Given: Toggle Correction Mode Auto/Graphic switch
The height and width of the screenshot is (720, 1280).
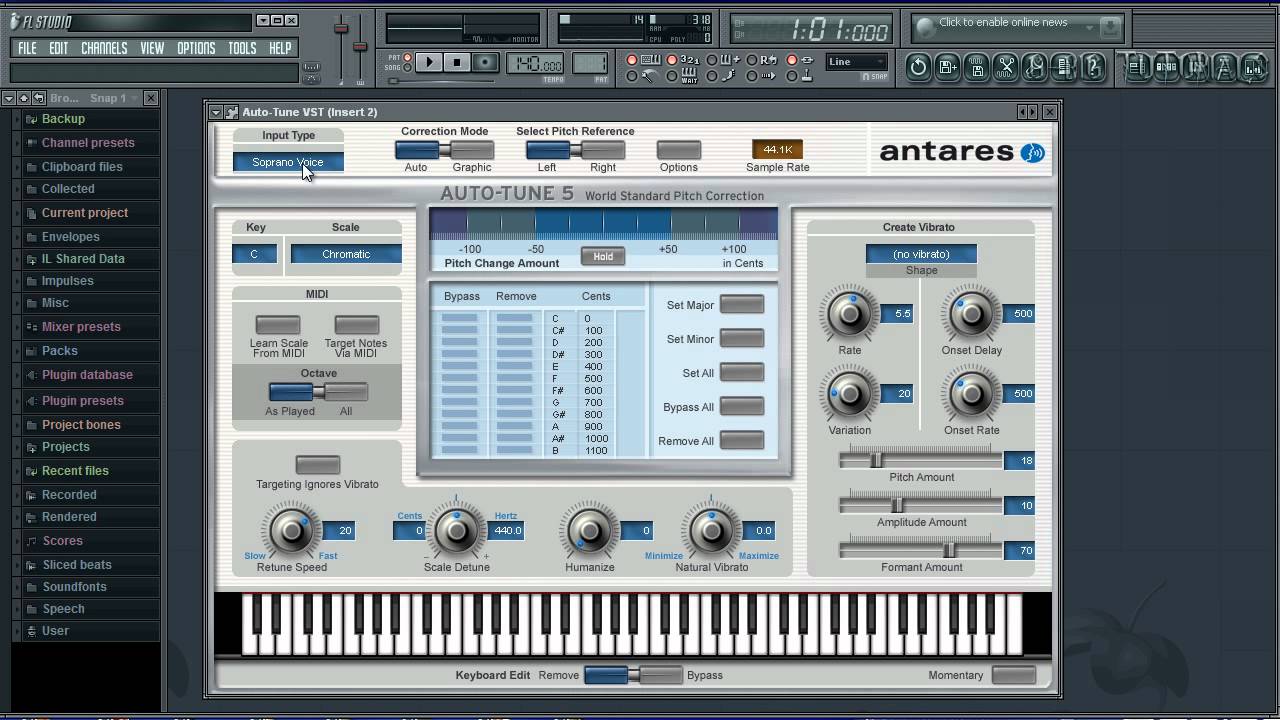Looking at the screenshot, I should coord(444,150).
